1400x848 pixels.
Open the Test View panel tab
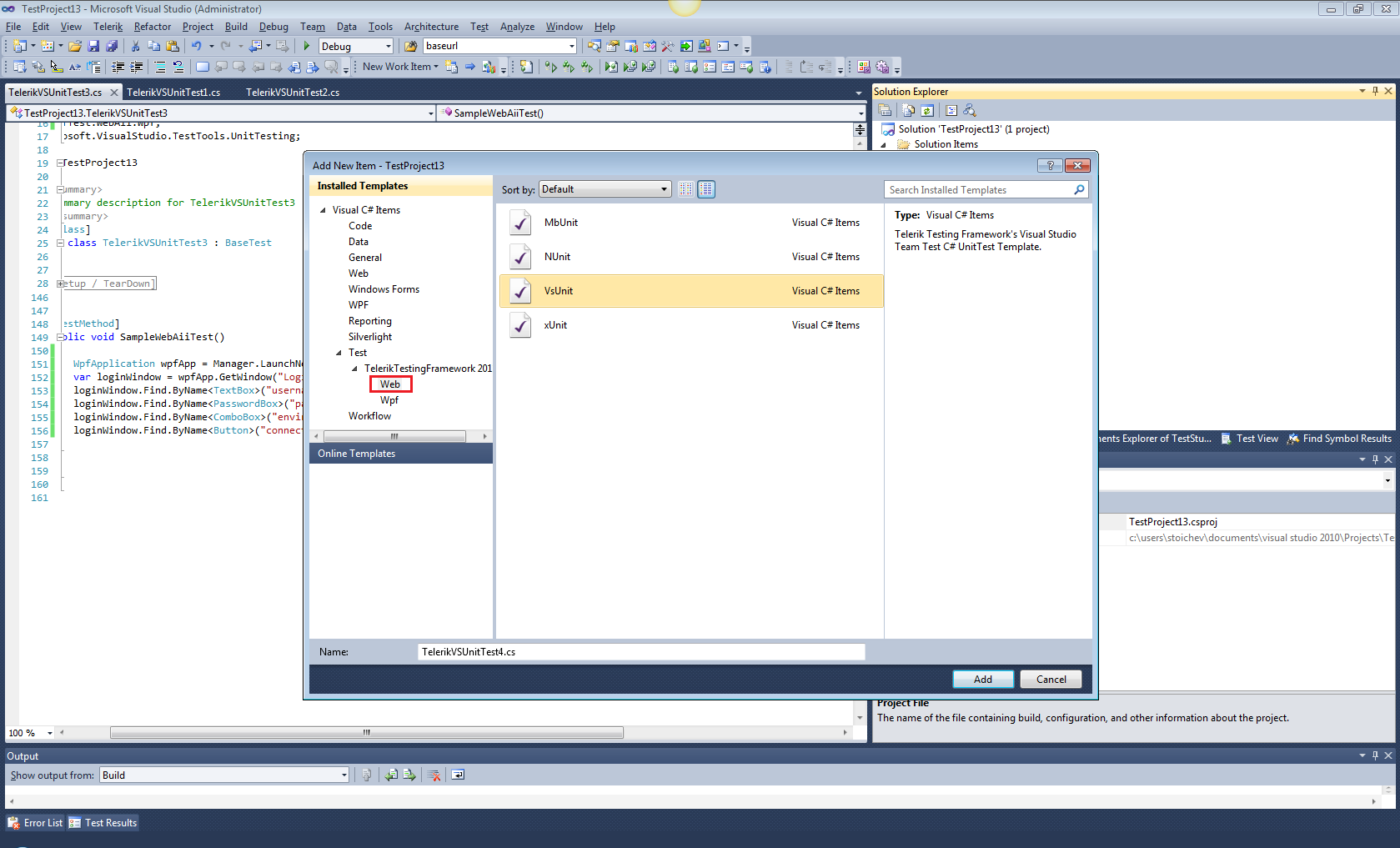(x=1250, y=439)
